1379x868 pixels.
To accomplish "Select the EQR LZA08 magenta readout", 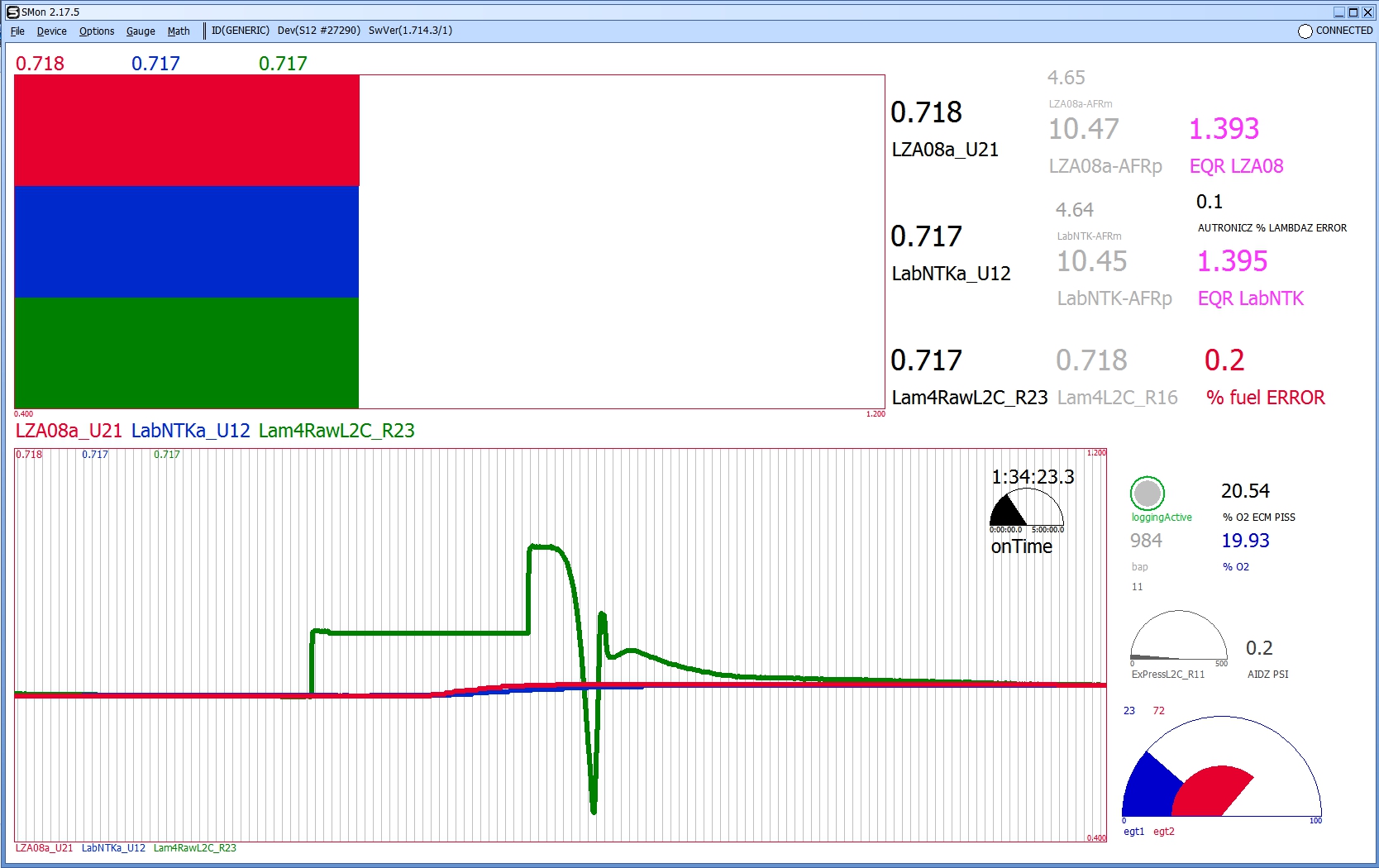I will click(1224, 129).
